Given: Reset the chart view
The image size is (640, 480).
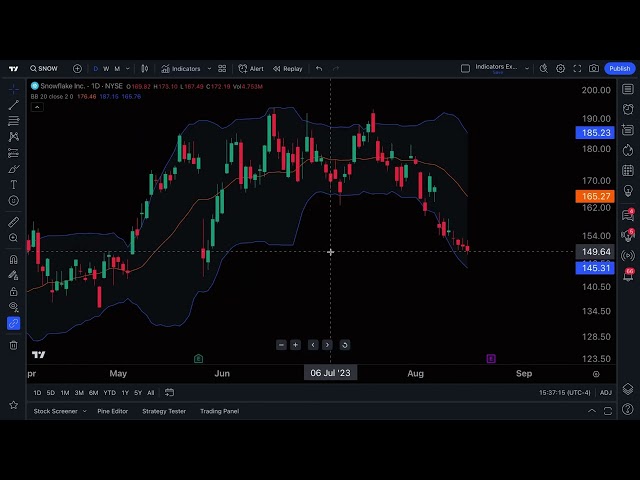Looking at the screenshot, I should [344, 345].
